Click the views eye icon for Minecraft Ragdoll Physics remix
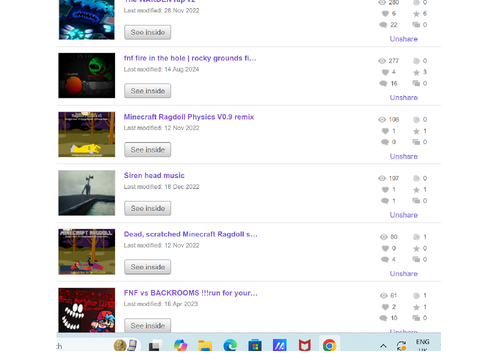480x360 pixels. coord(382,120)
